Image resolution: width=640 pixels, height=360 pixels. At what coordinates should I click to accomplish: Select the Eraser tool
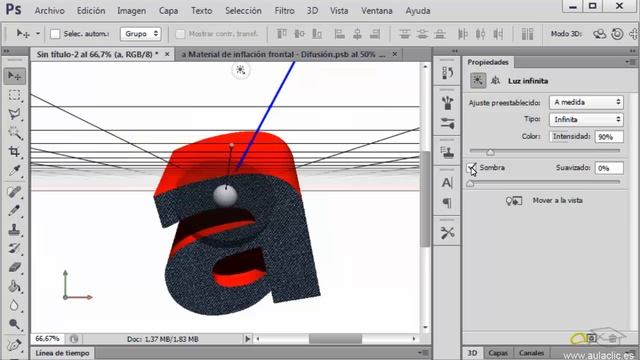15,267
